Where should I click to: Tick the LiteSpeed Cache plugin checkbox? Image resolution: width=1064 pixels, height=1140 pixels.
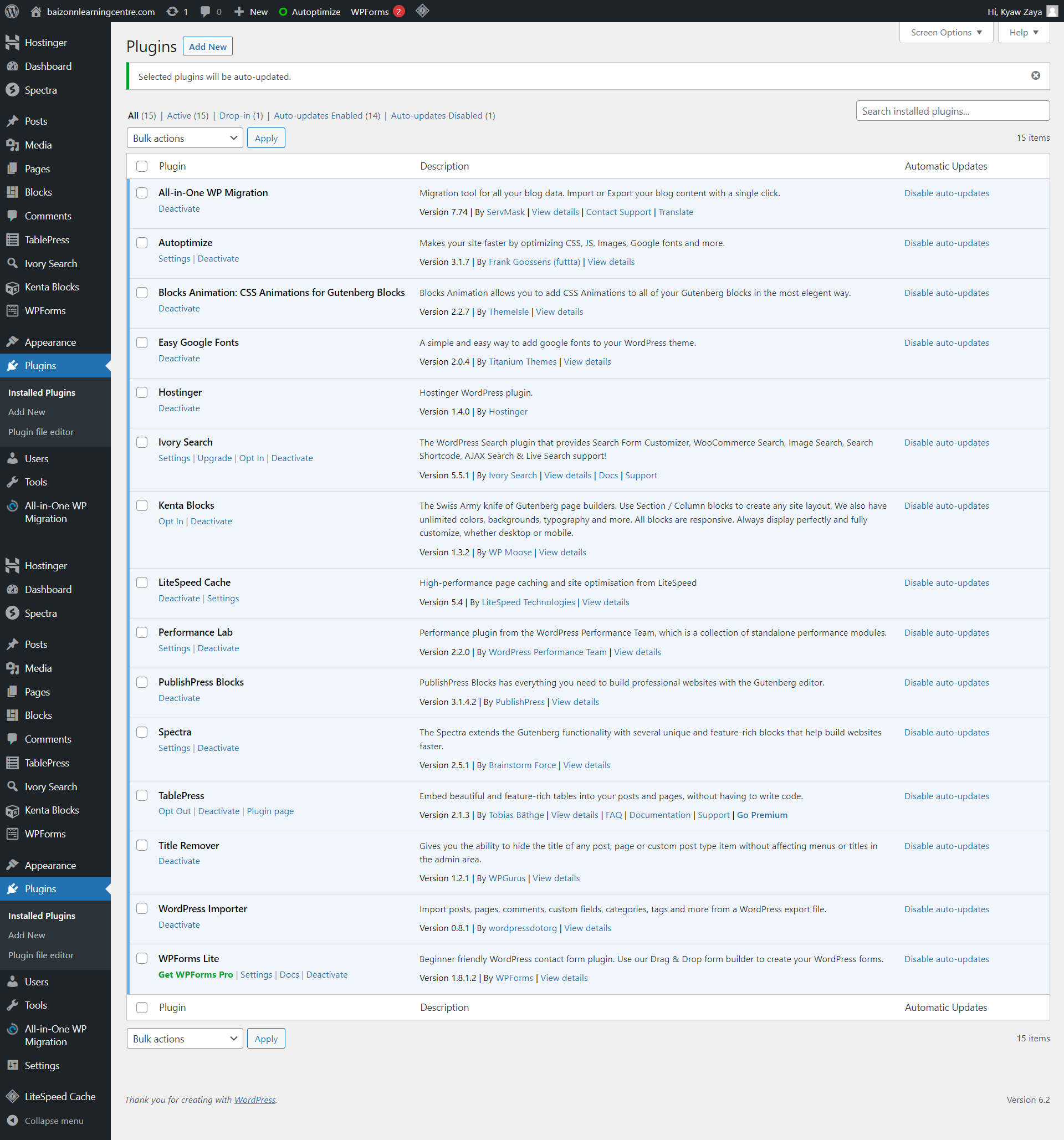pos(142,582)
